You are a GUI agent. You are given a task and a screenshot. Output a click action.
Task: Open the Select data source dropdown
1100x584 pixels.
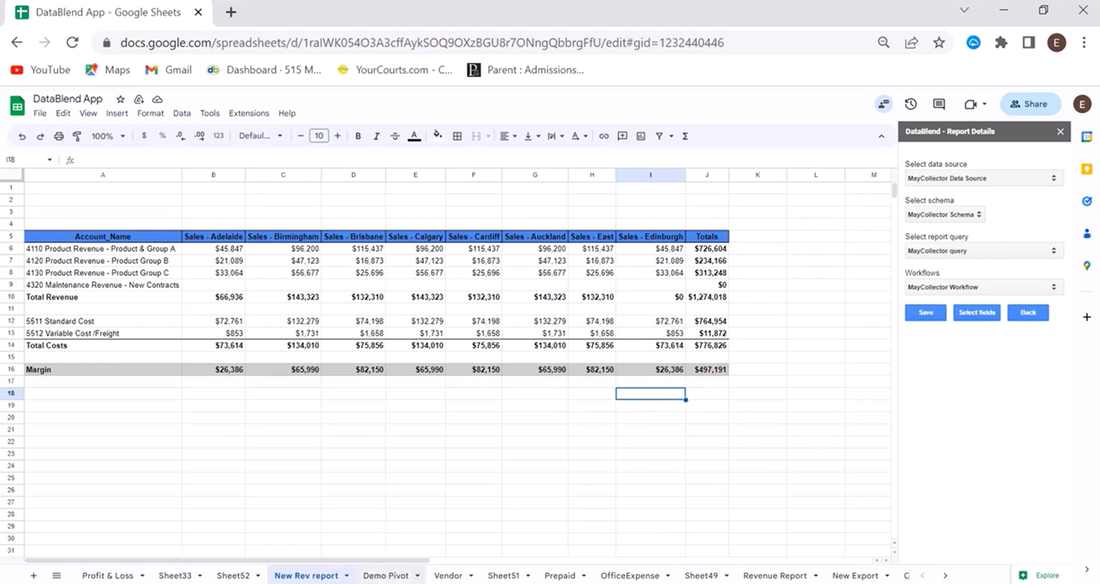pos(983,177)
